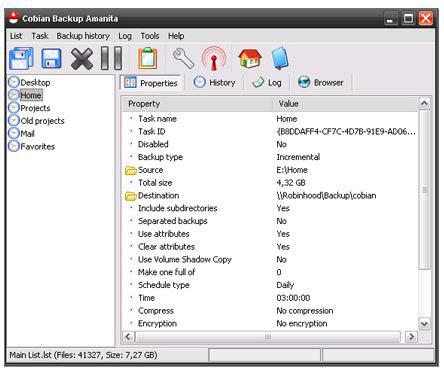Click the E:\Home source value

click(292, 170)
